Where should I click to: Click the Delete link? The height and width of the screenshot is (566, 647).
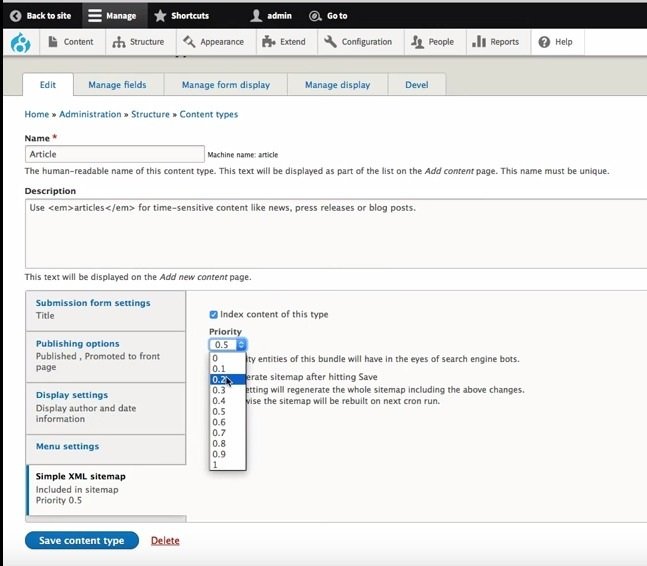[x=165, y=540]
